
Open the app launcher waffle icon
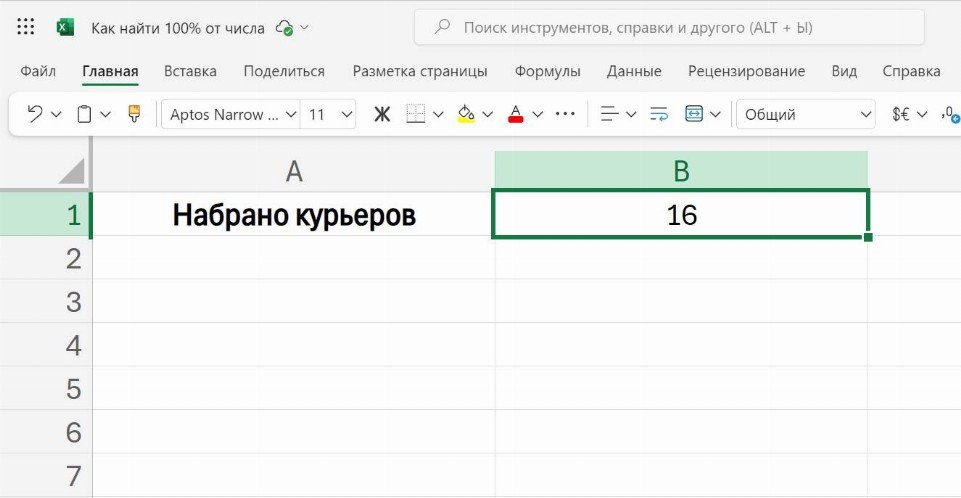click(26, 27)
